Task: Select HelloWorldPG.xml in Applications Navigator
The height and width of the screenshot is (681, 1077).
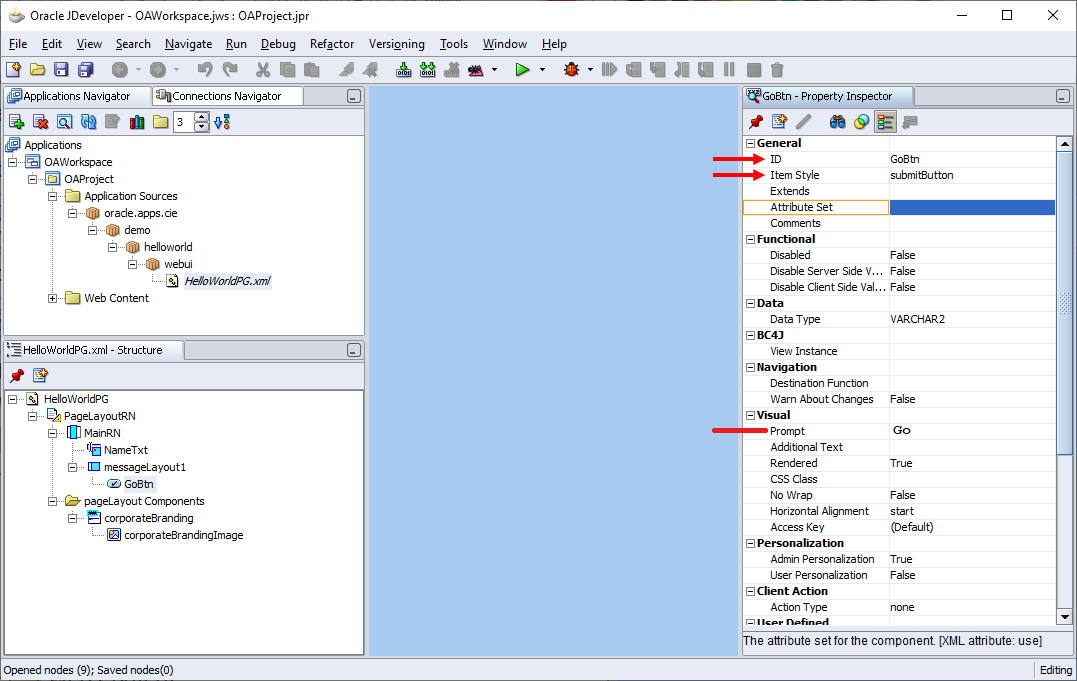Action: pos(227,281)
